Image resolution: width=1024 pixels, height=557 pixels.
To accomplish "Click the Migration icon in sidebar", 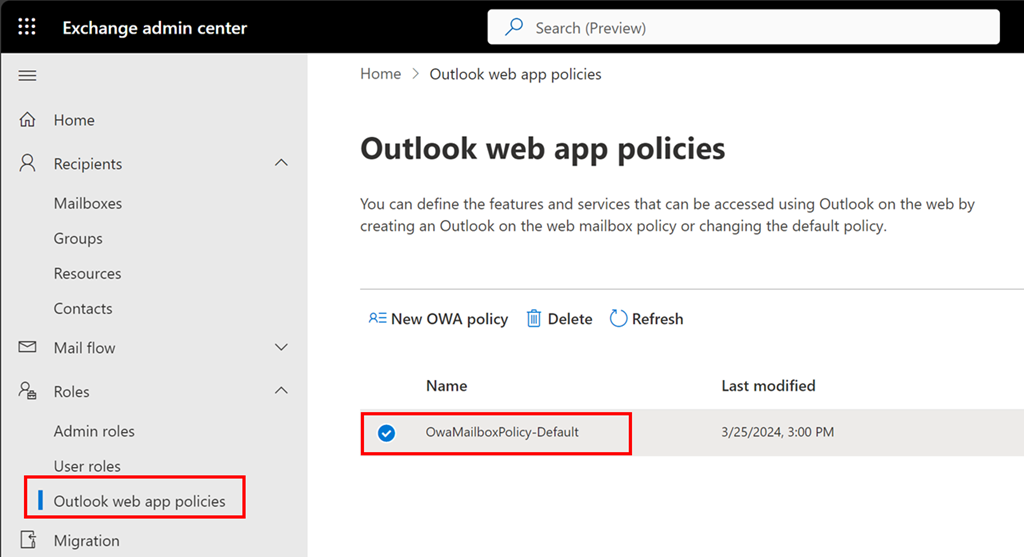I will [28, 541].
